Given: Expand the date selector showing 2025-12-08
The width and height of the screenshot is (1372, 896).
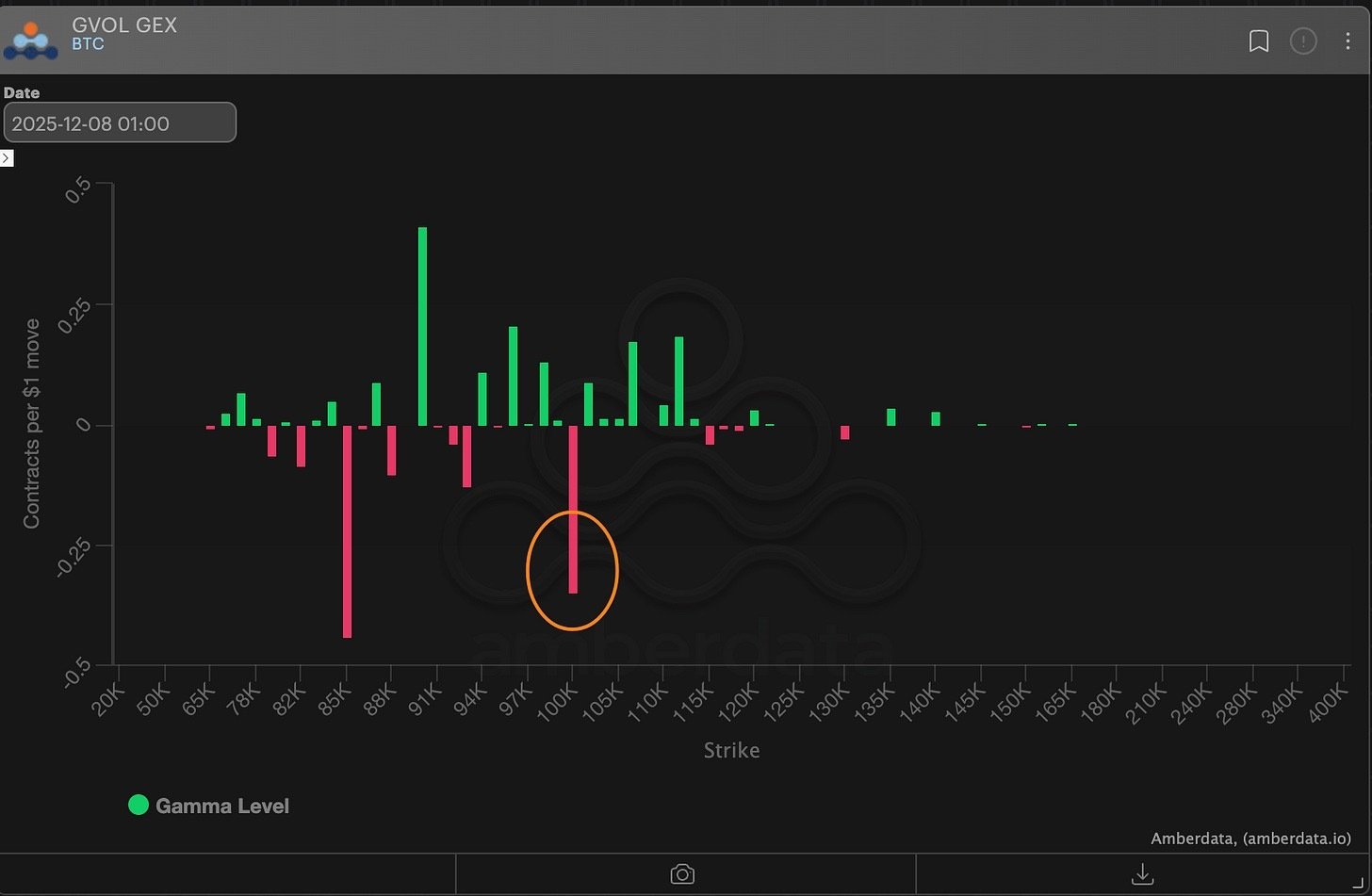Looking at the screenshot, I should pos(120,122).
